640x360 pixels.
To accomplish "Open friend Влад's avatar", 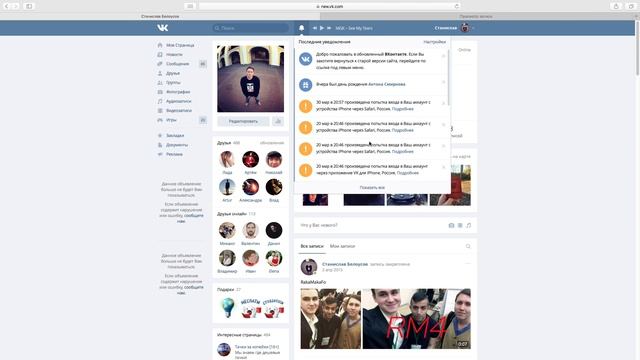I will pyautogui.click(x=274, y=187).
